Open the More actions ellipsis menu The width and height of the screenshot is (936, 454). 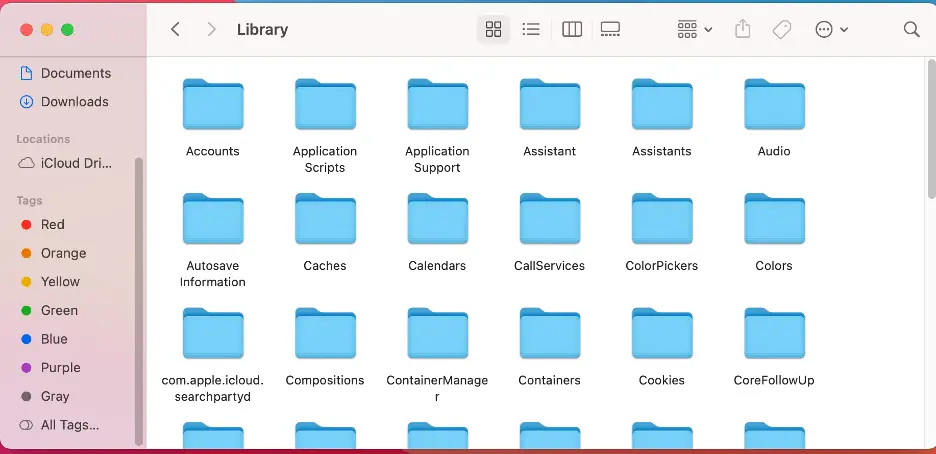click(x=832, y=29)
